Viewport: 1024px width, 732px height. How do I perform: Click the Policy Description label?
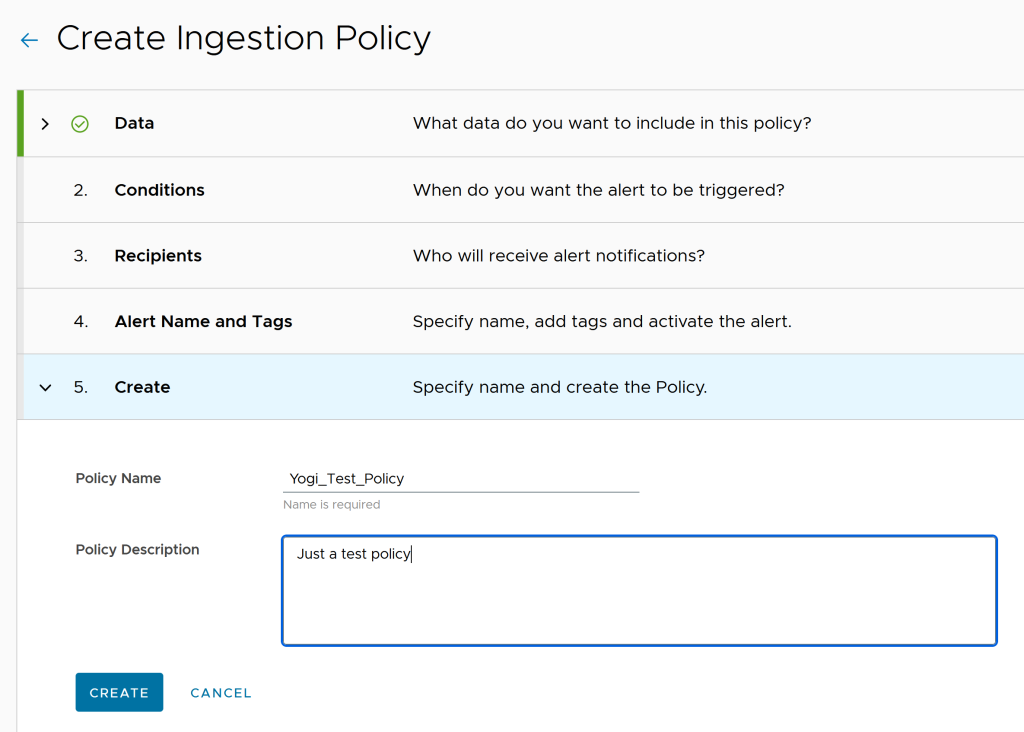[x=137, y=550]
